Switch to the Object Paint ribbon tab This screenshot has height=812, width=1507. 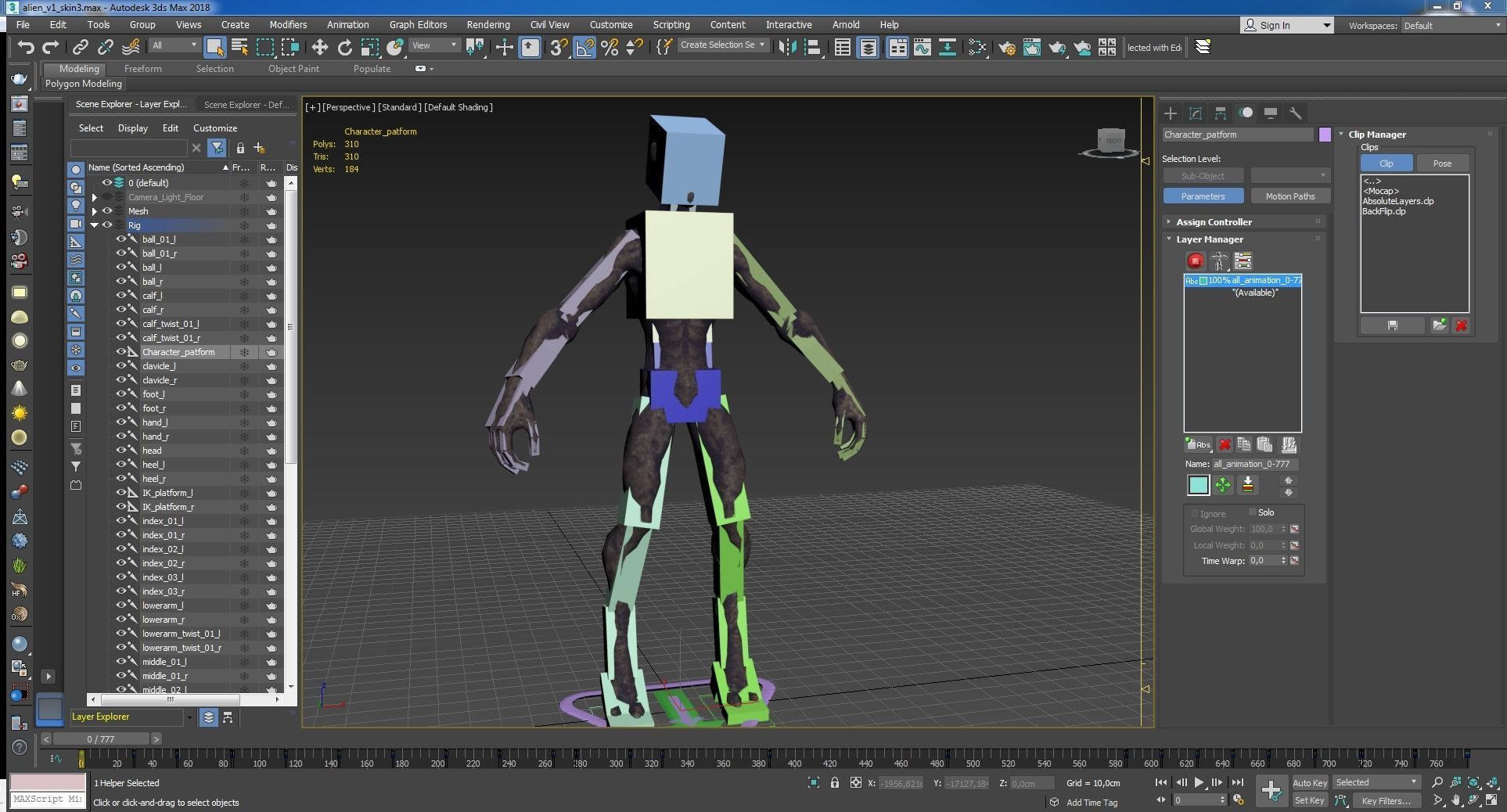coord(293,69)
